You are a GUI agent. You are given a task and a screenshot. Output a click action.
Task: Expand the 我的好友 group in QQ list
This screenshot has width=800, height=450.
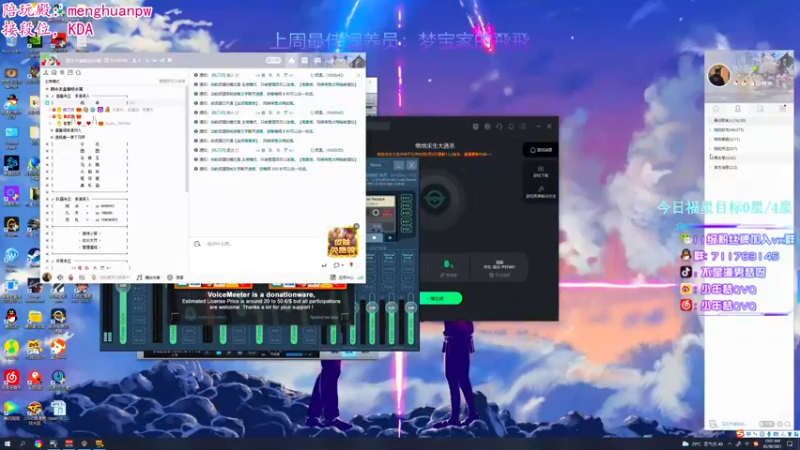710,130
